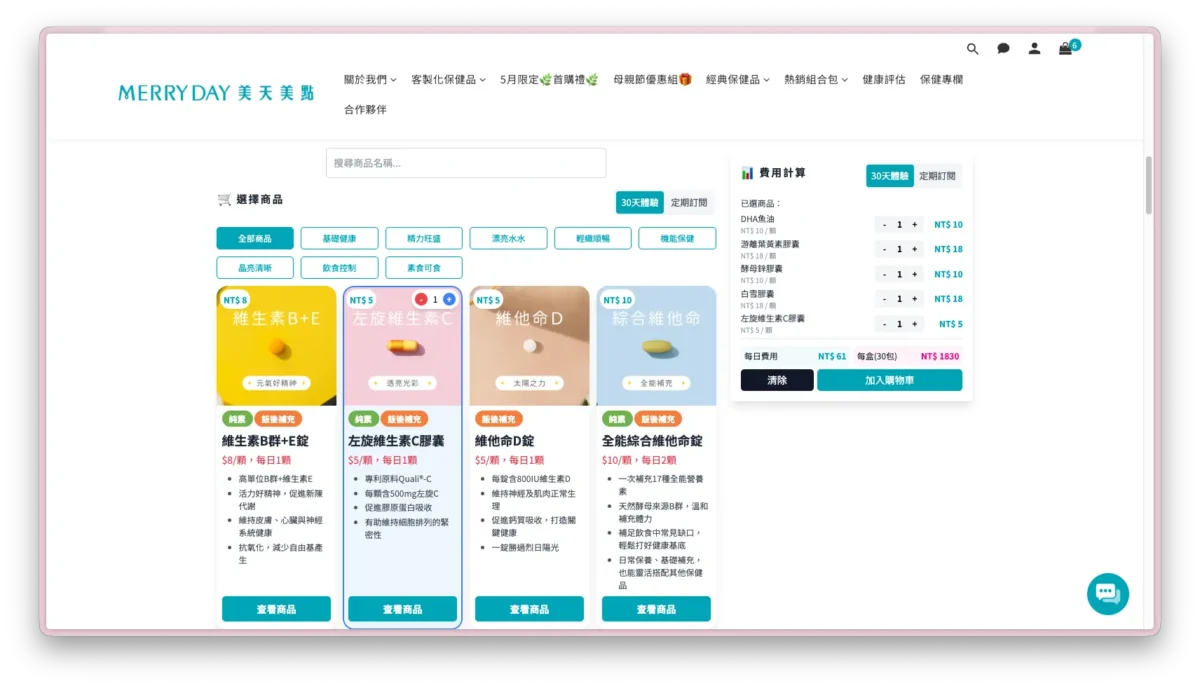Viewport: 1200px width, 688px height.
Task: Select 定期訂閱 in product selection section
Action: (x=689, y=202)
